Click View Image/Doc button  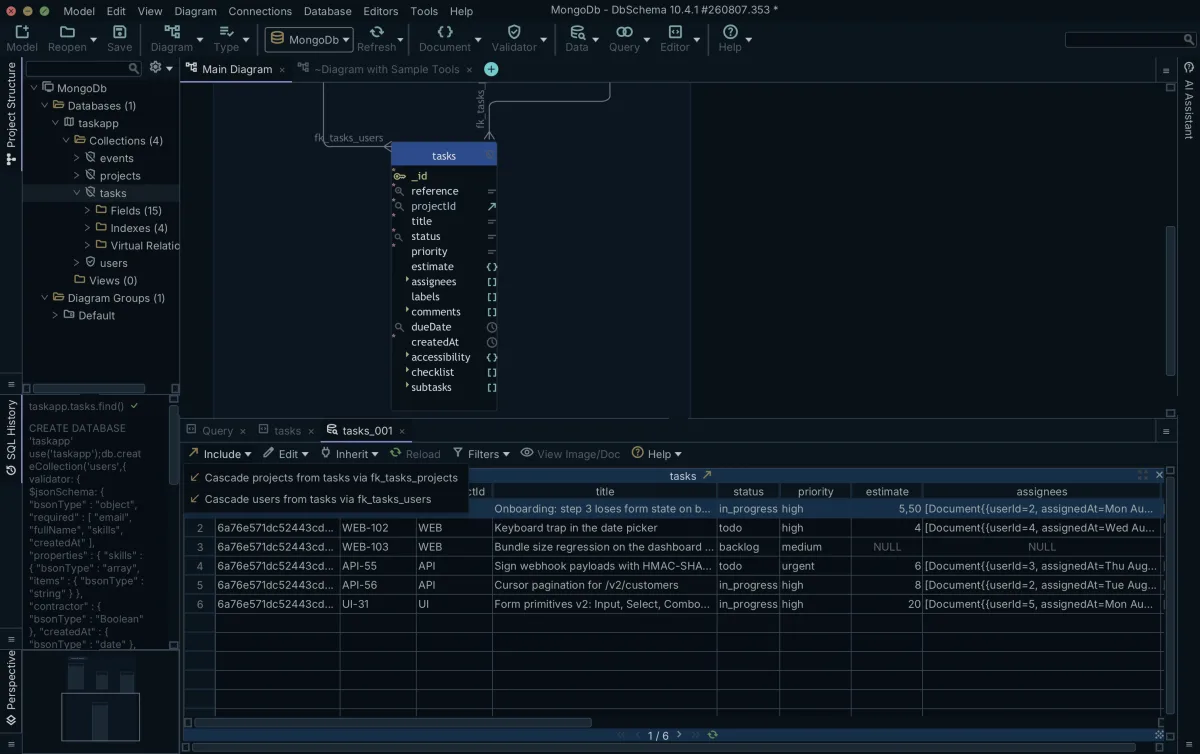tap(570, 454)
